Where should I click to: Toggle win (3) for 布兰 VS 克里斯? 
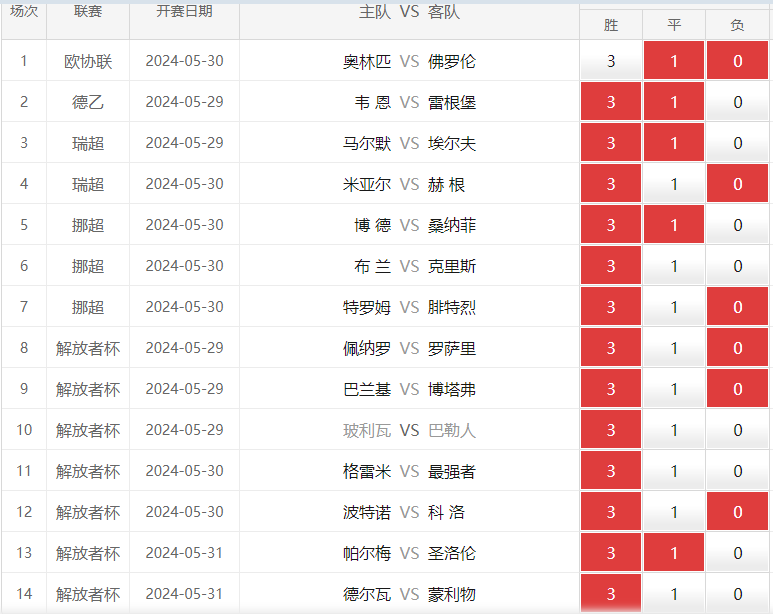click(611, 265)
